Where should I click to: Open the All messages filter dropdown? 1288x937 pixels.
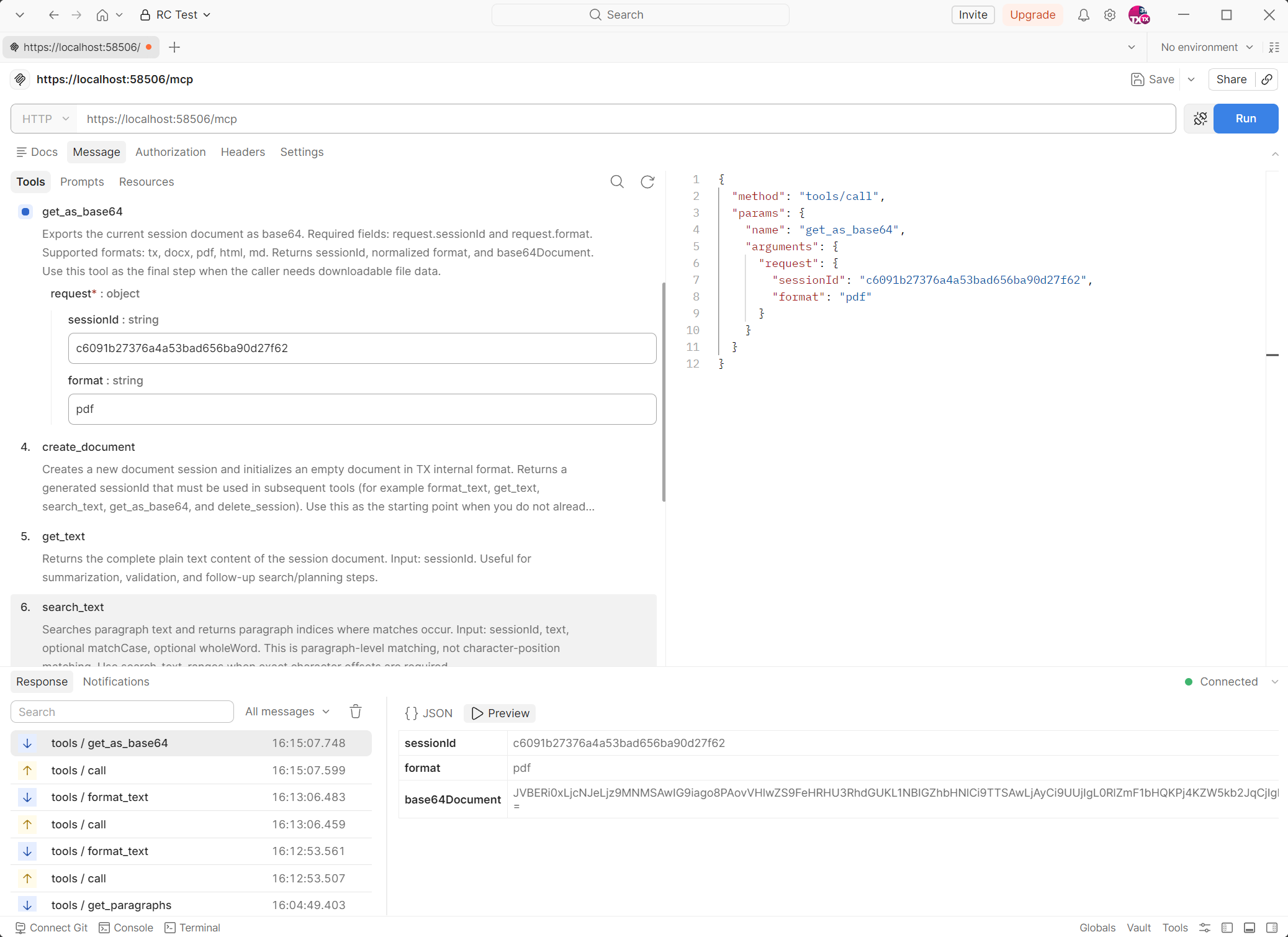[x=287, y=711]
